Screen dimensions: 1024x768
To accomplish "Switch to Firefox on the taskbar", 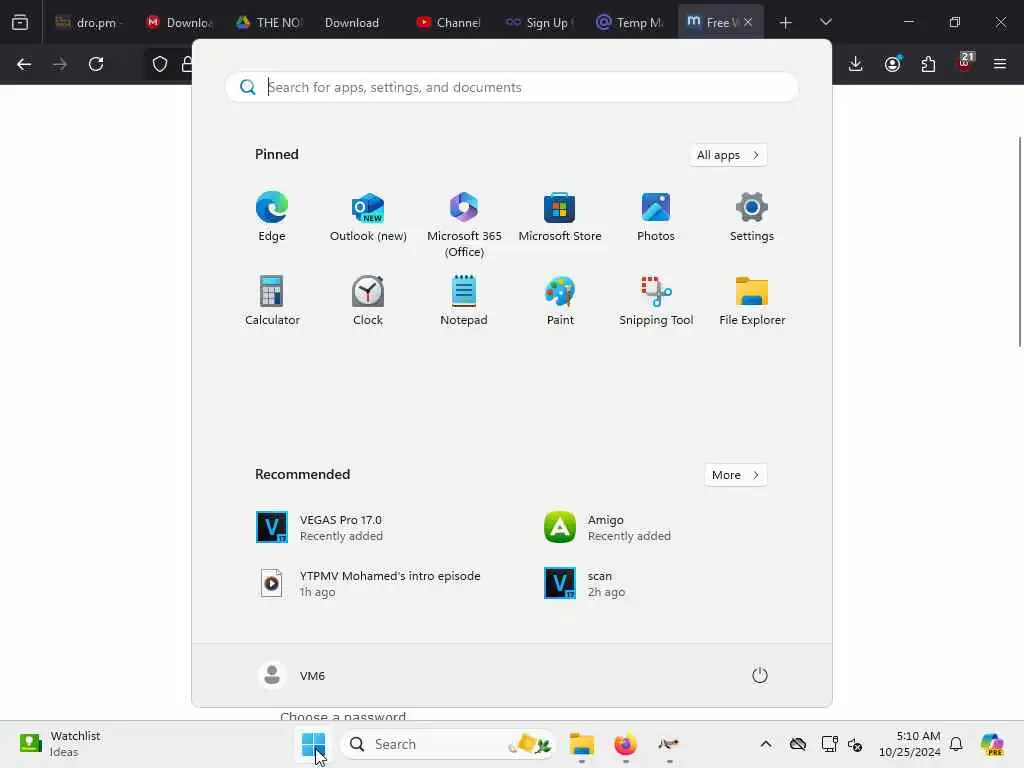I will (625, 744).
